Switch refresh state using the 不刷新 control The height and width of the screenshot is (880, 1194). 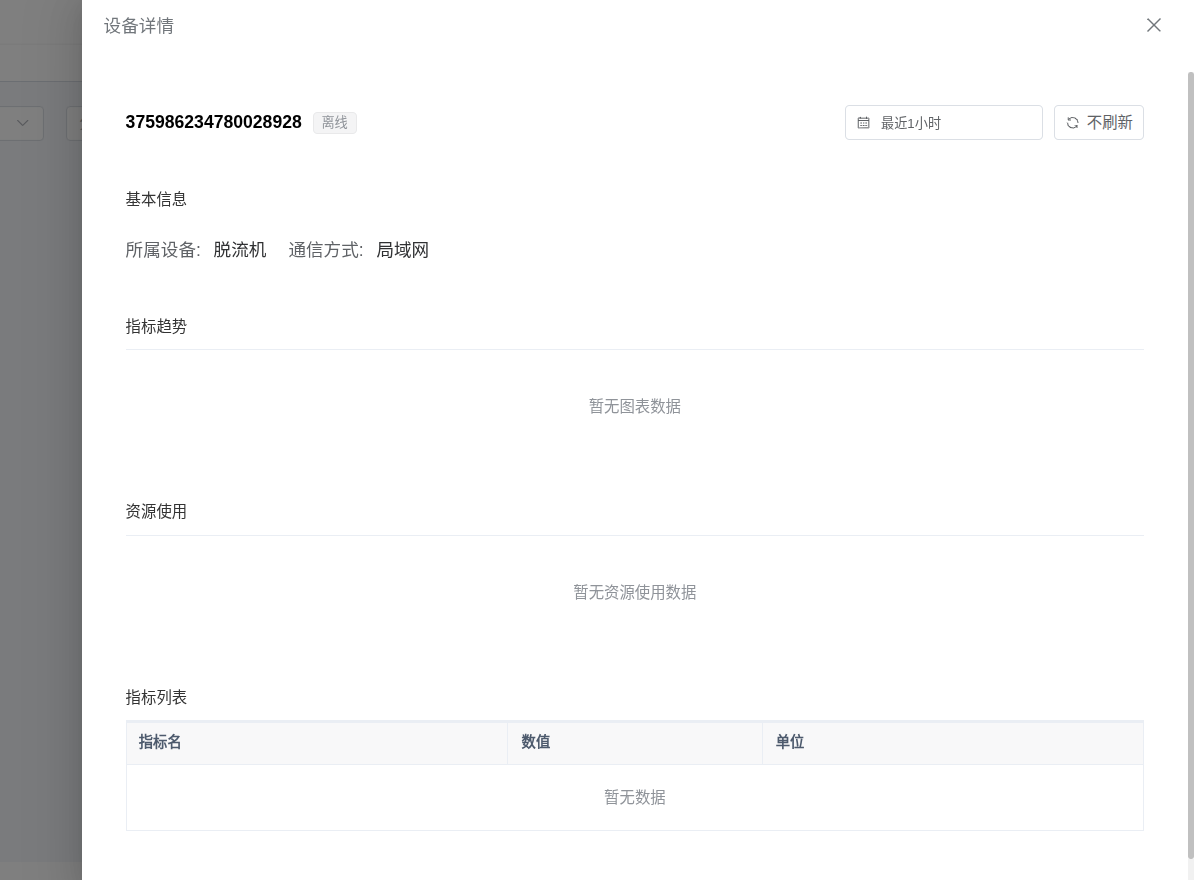[1098, 122]
